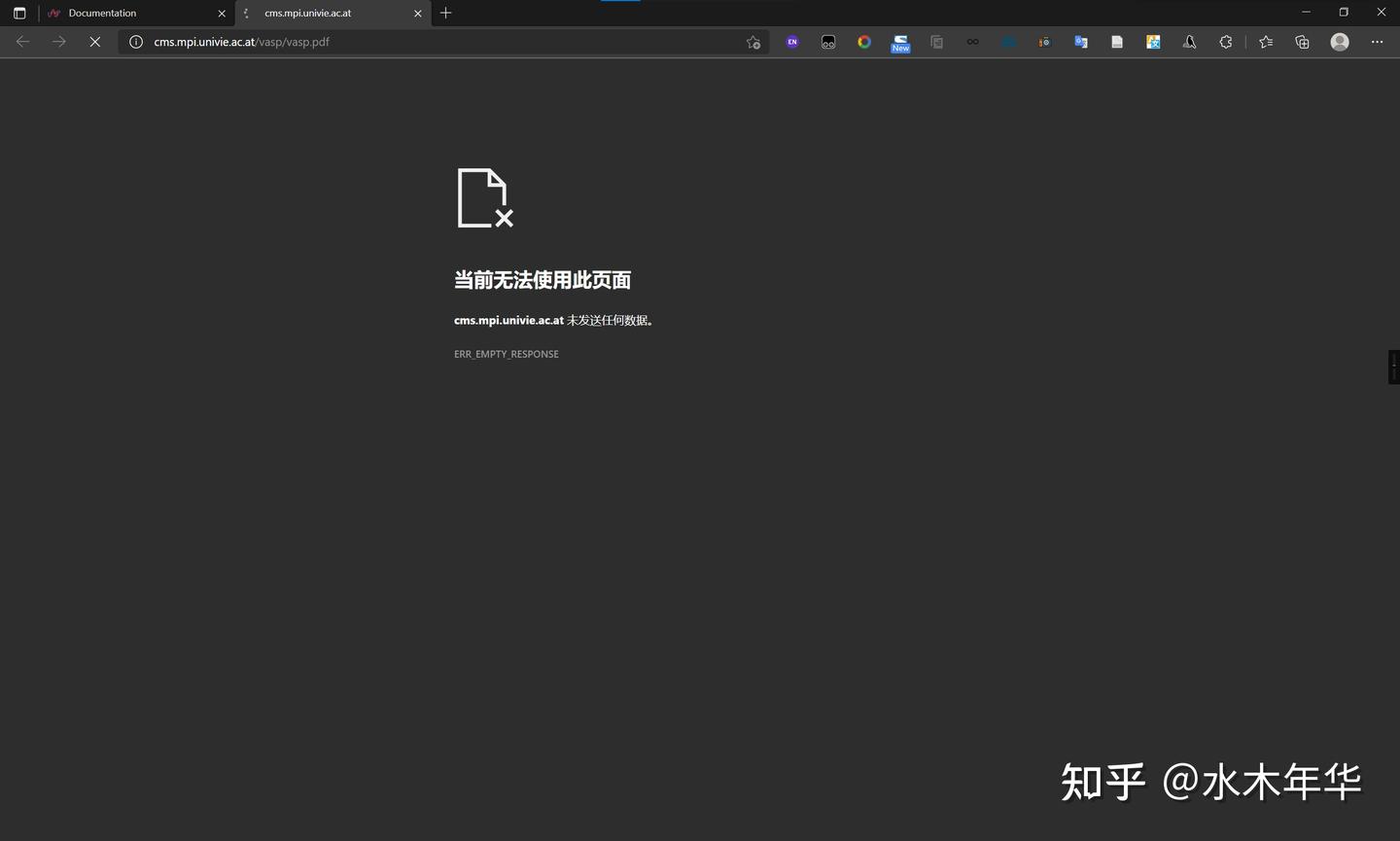This screenshot has width=1400, height=841.
Task: Click the blue 'New' extension icon
Action: 899,42
